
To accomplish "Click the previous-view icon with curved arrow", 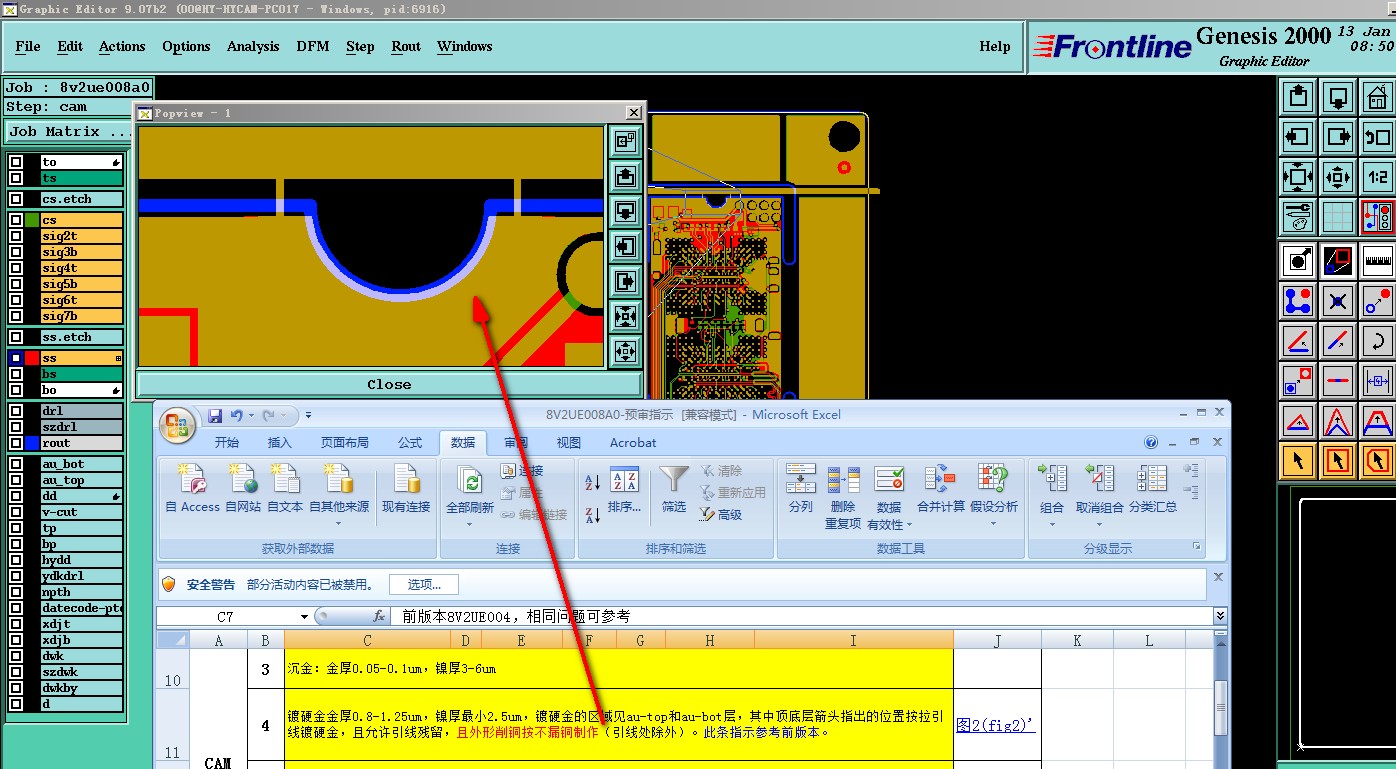I will tap(1378, 137).
